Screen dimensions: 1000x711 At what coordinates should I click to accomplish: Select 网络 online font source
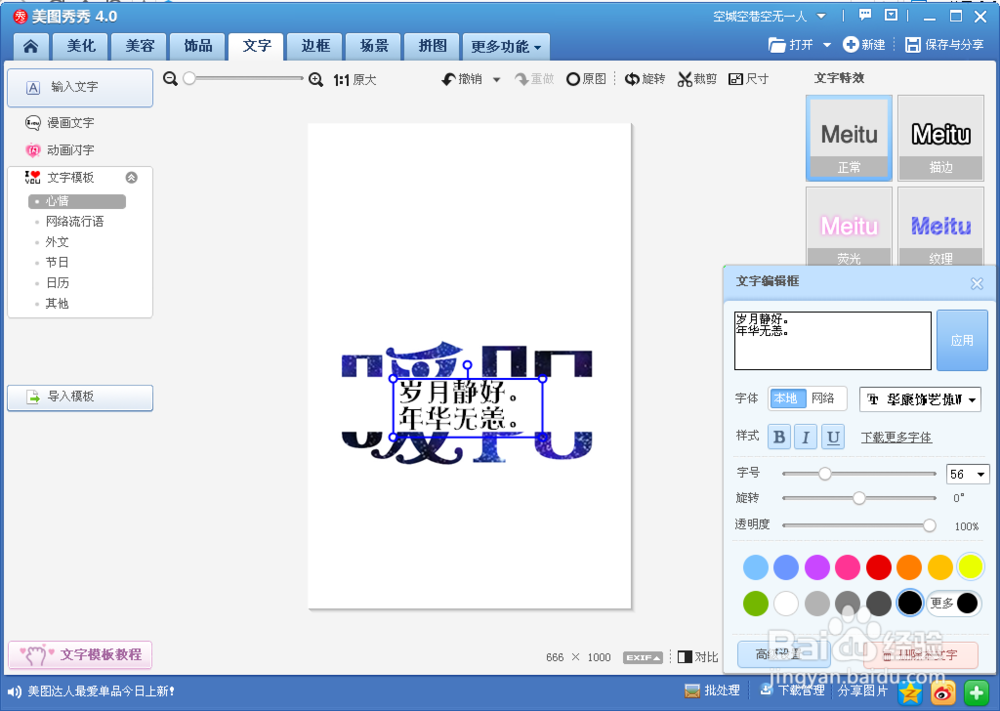[x=823, y=399]
